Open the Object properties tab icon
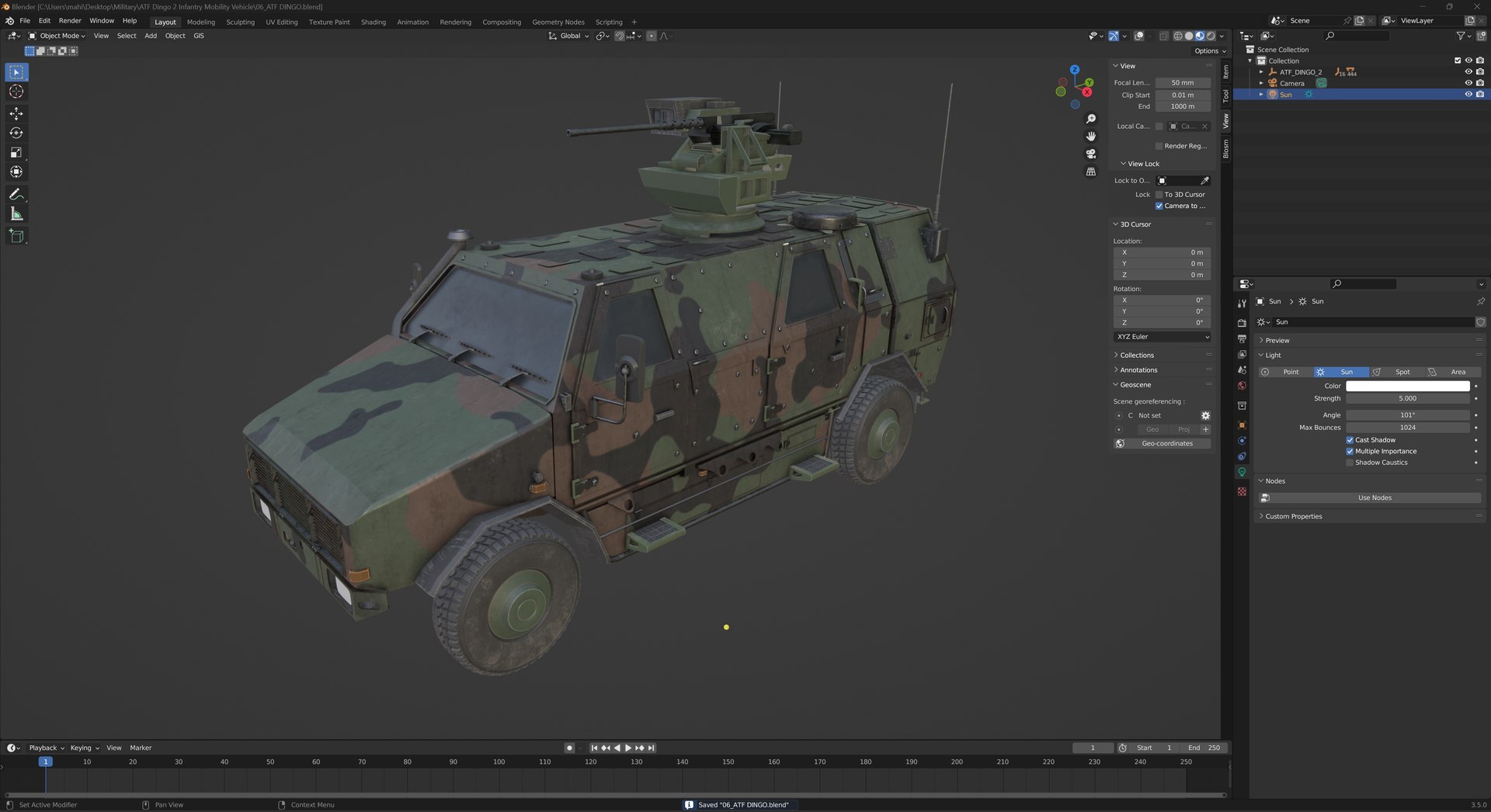The image size is (1491, 812). click(1242, 425)
